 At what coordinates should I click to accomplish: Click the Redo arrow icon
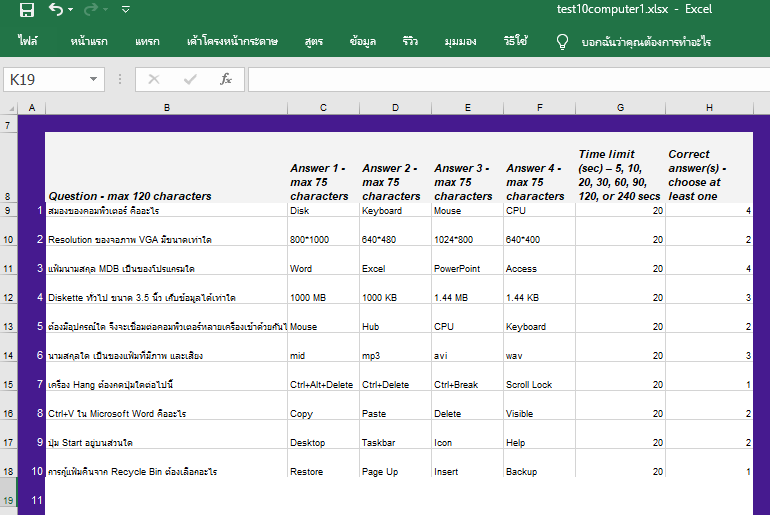(x=91, y=10)
